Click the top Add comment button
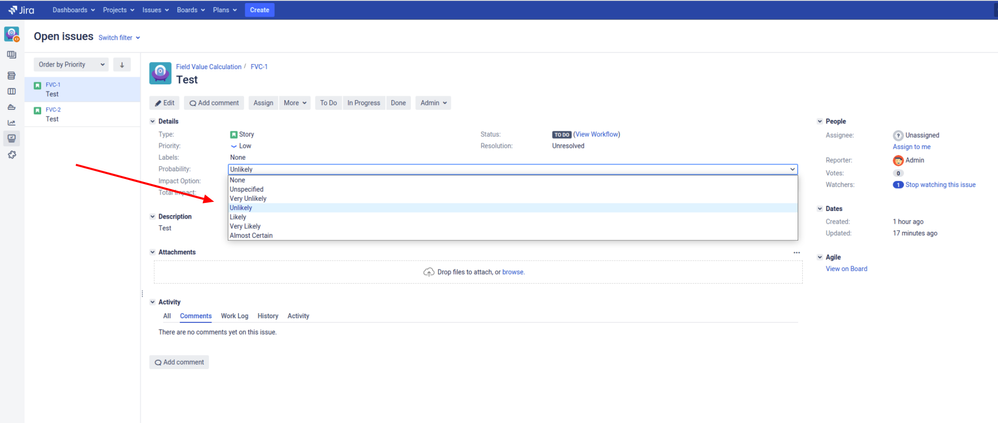 [x=214, y=103]
